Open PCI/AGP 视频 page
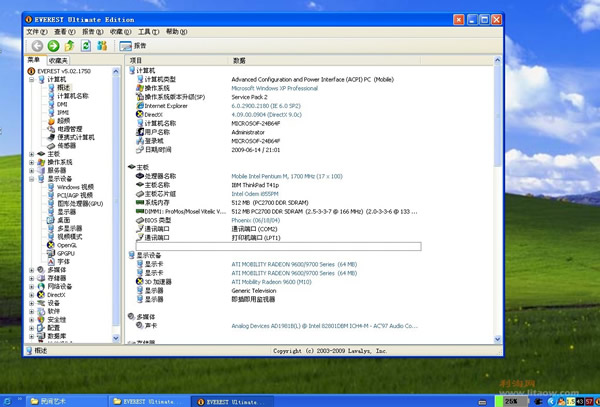 75,195
